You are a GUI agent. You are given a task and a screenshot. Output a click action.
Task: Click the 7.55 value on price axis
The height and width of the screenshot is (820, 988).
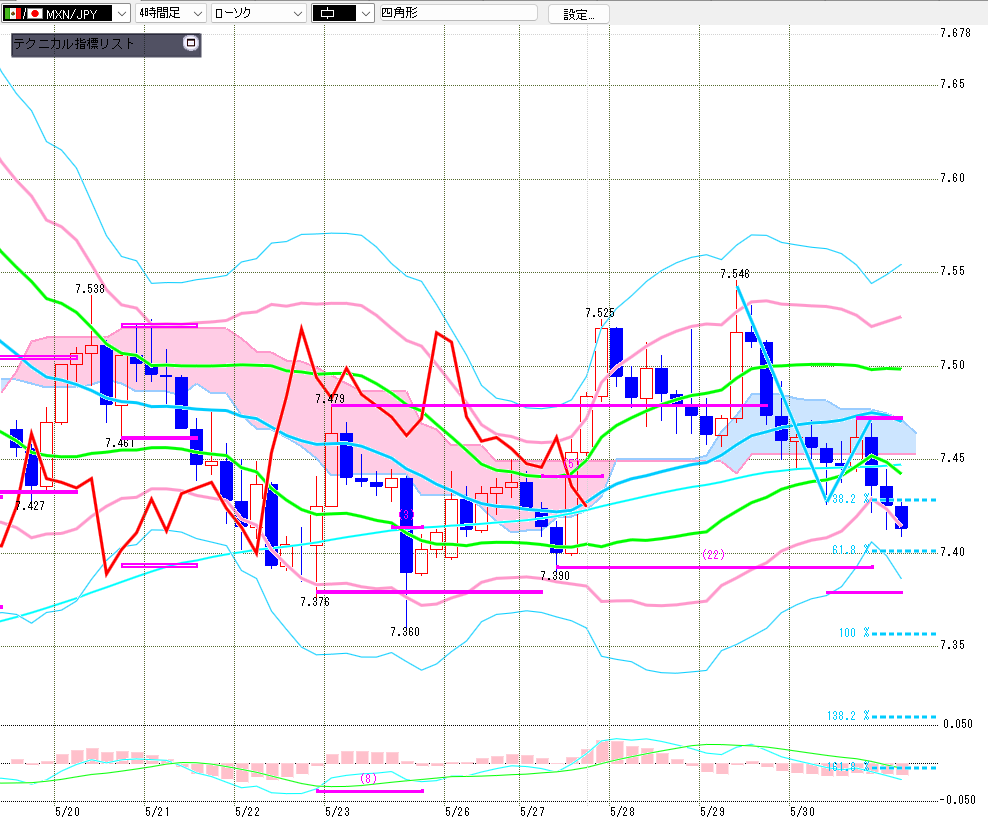[x=952, y=271]
